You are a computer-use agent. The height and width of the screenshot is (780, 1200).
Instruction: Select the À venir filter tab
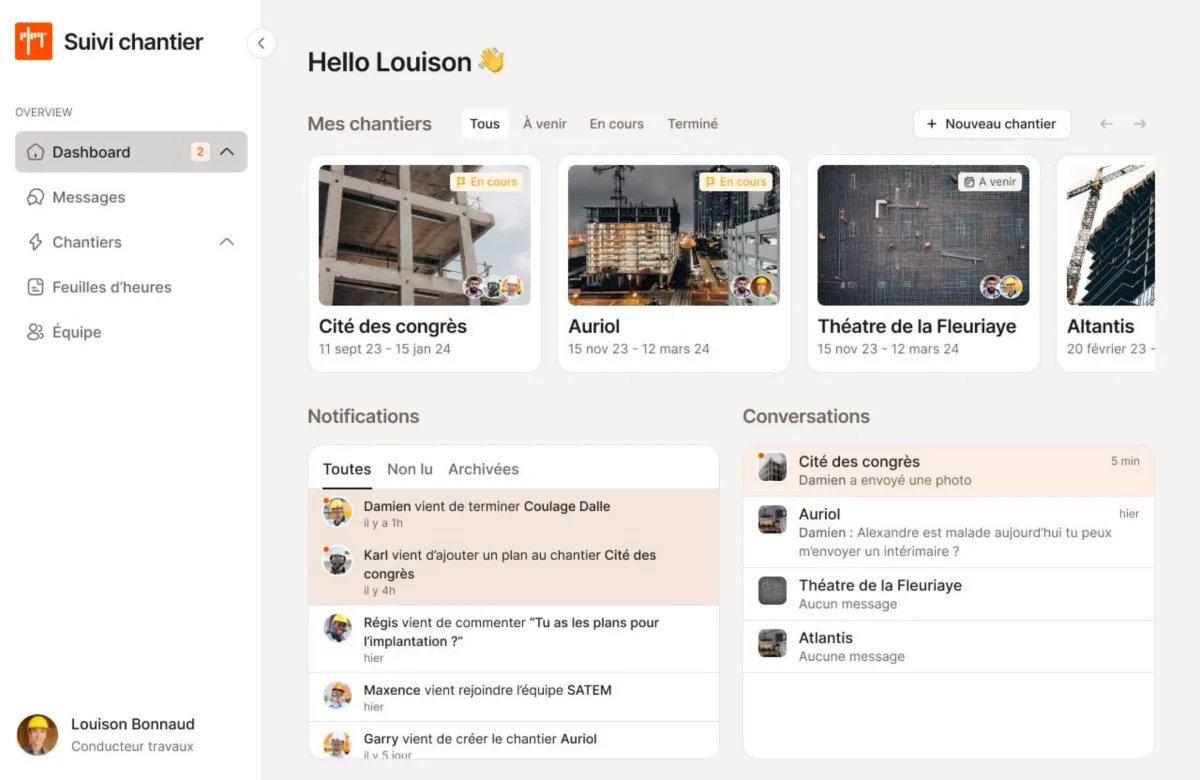coord(545,124)
